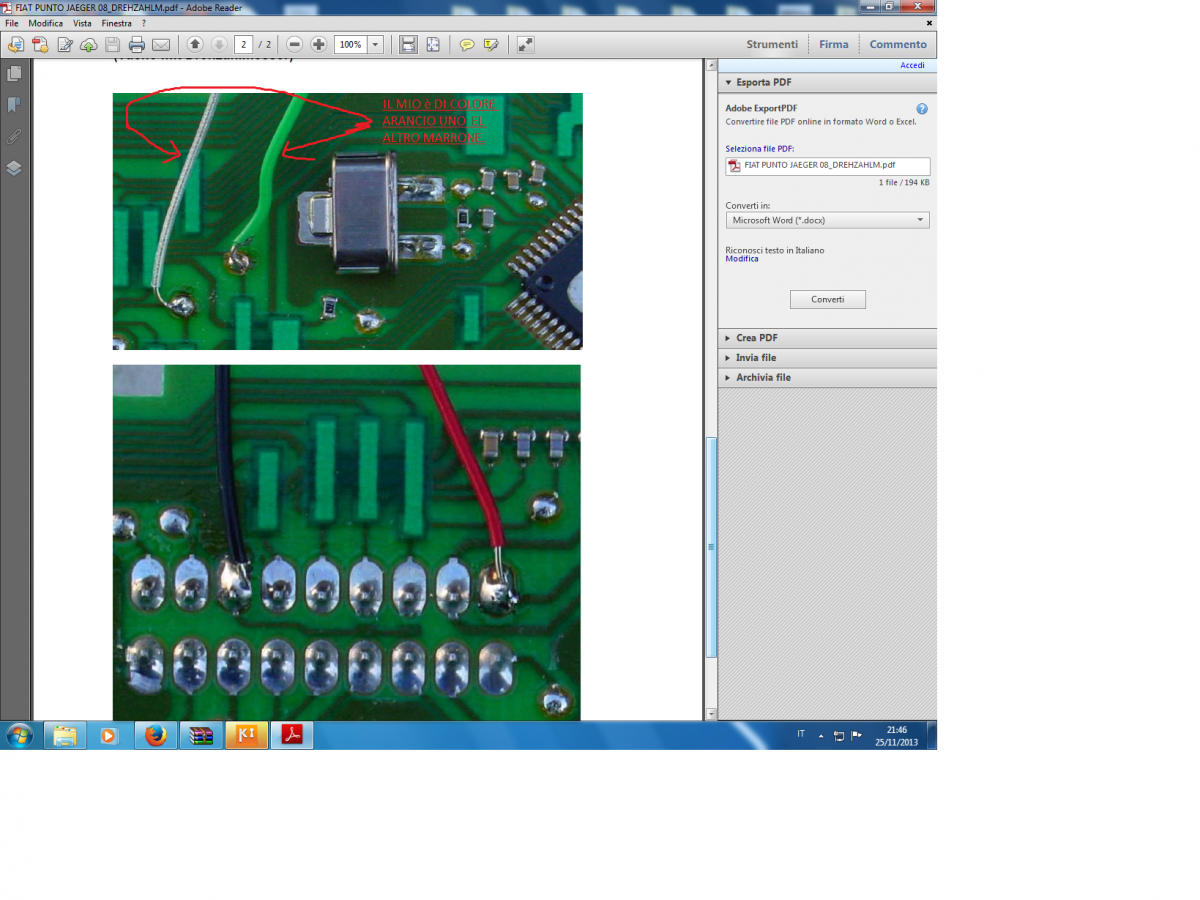Zoom out with the minus button
This screenshot has width=1200, height=900.
click(294, 44)
